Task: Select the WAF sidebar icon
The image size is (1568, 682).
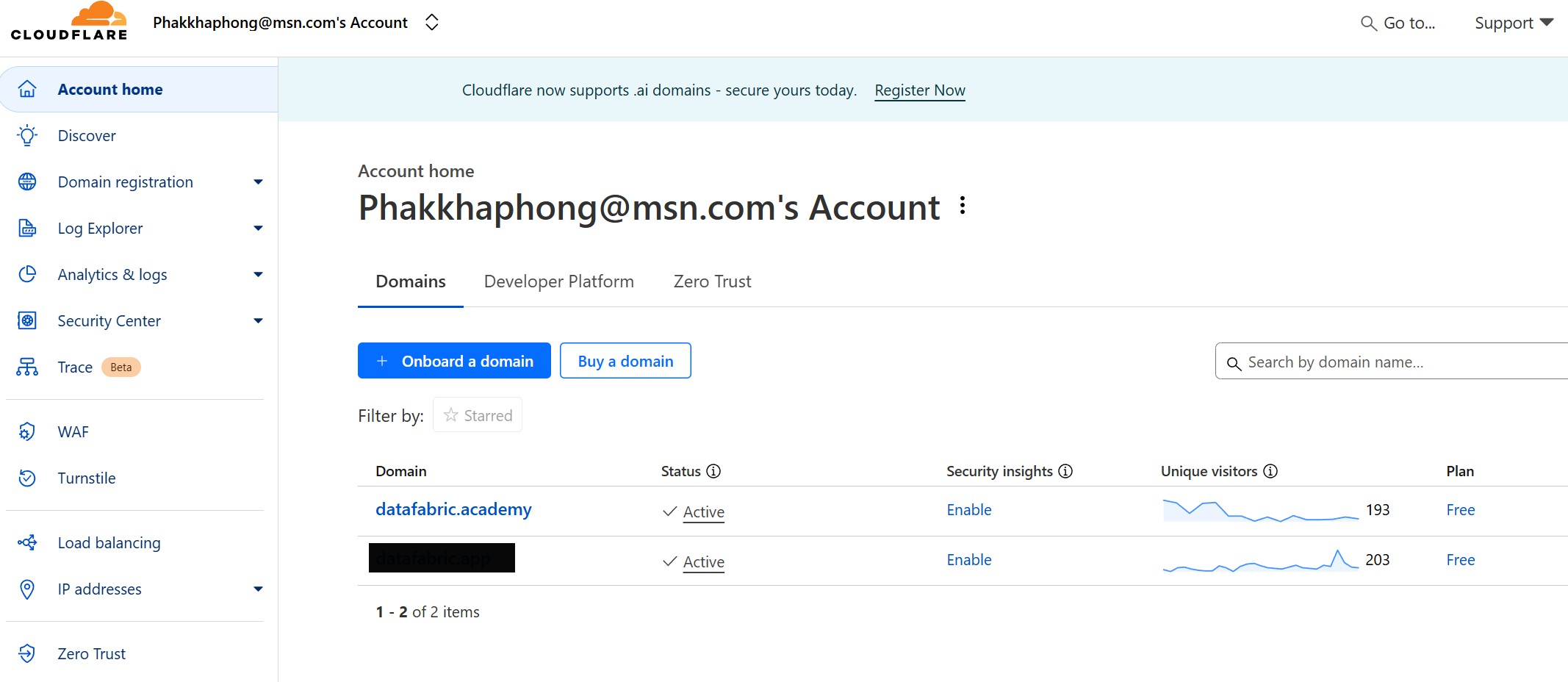Action: tap(27, 431)
